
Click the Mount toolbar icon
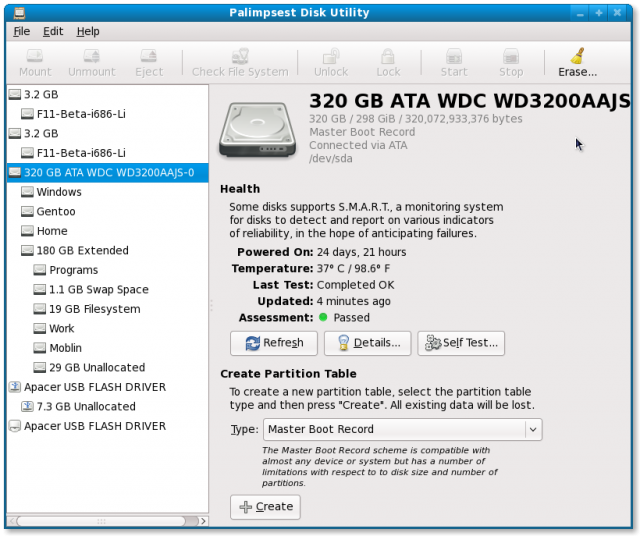click(x=35, y=56)
